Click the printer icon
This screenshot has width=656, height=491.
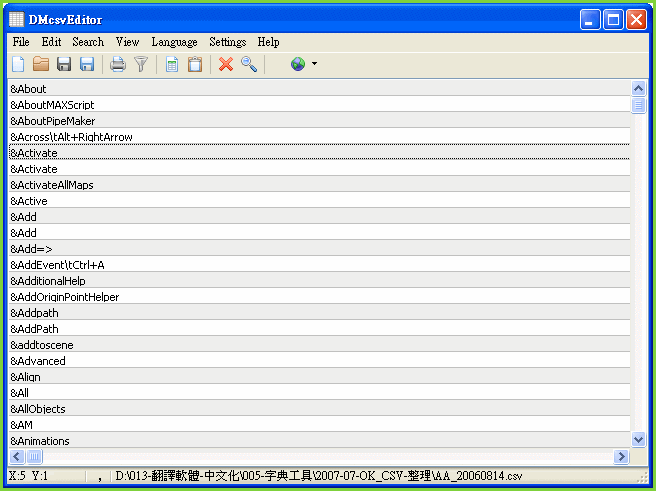pyautogui.click(x=118, y=64)
